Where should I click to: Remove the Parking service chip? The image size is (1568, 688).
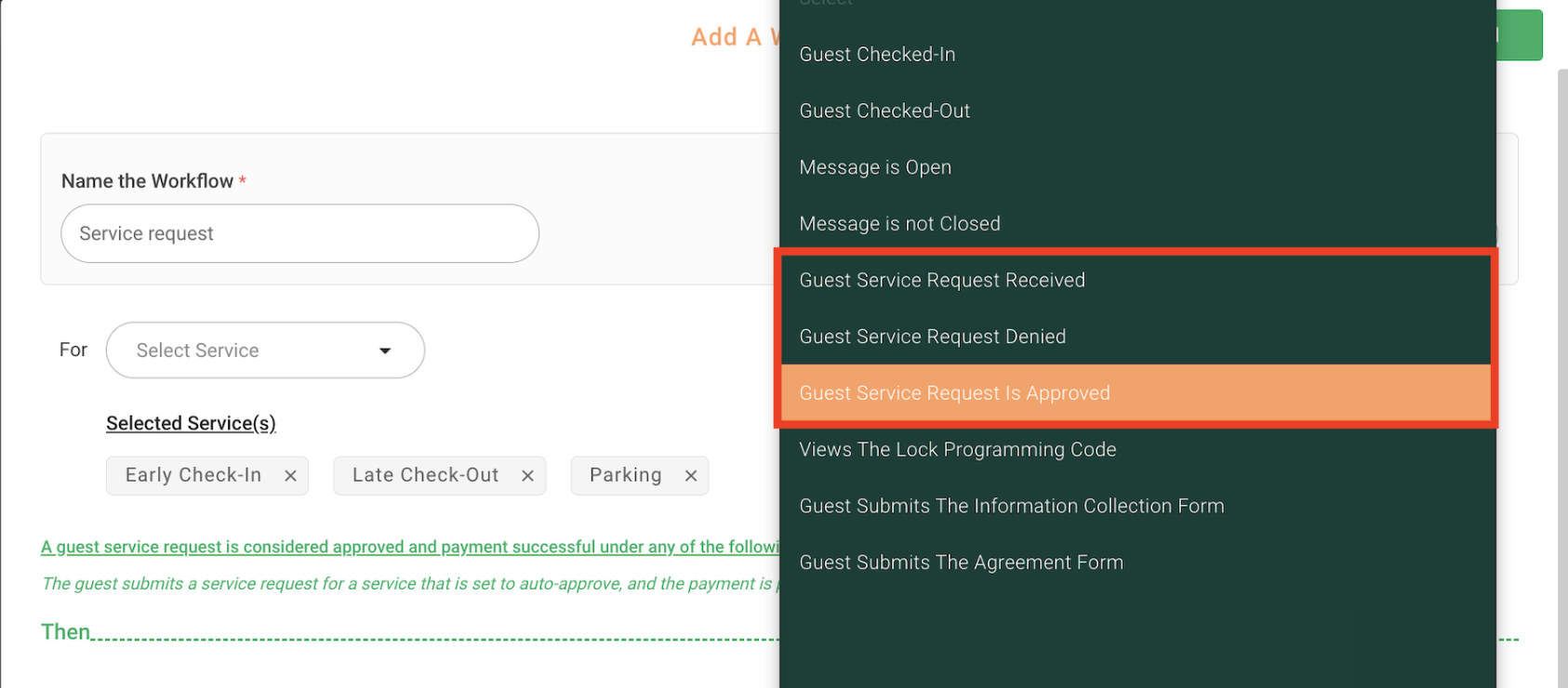[x=691, y=476]
